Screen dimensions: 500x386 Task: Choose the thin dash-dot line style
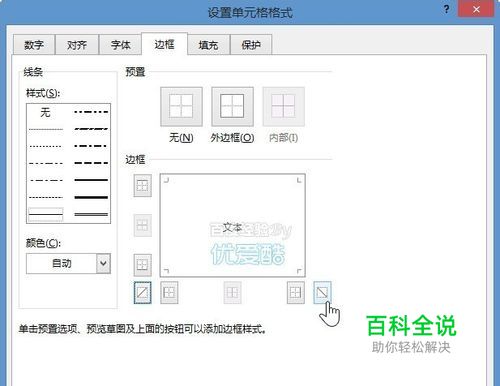[x=46, y=180]
